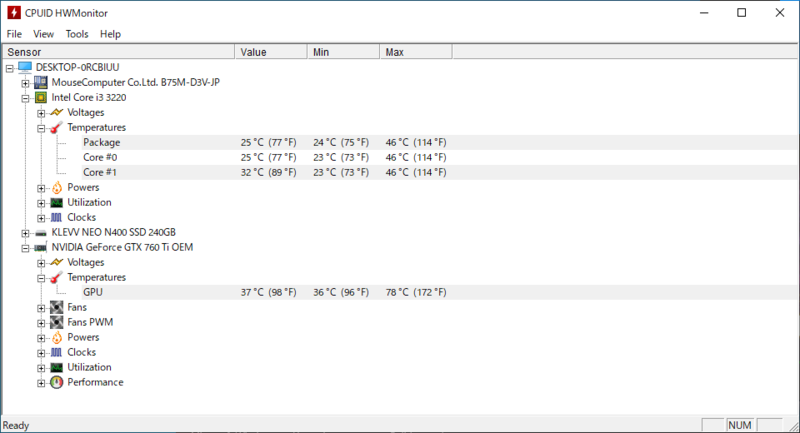Expand the GPU Utilization branch

coord(41,368)
